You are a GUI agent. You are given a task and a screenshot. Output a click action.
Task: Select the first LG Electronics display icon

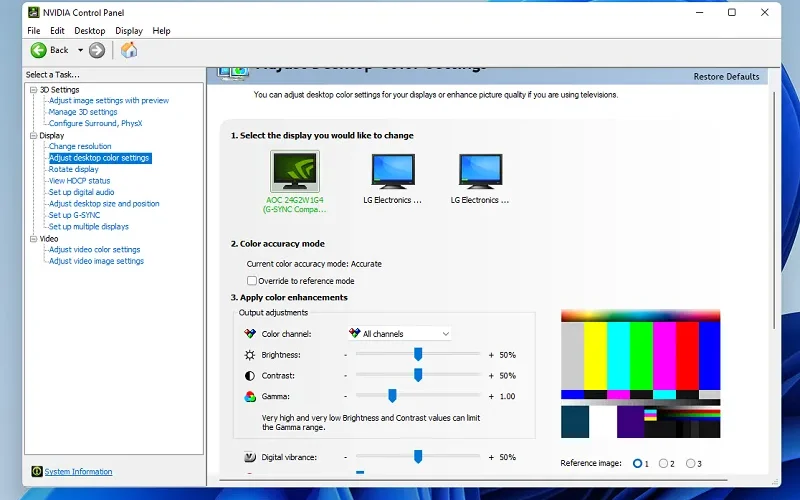(x=393, y=171)
